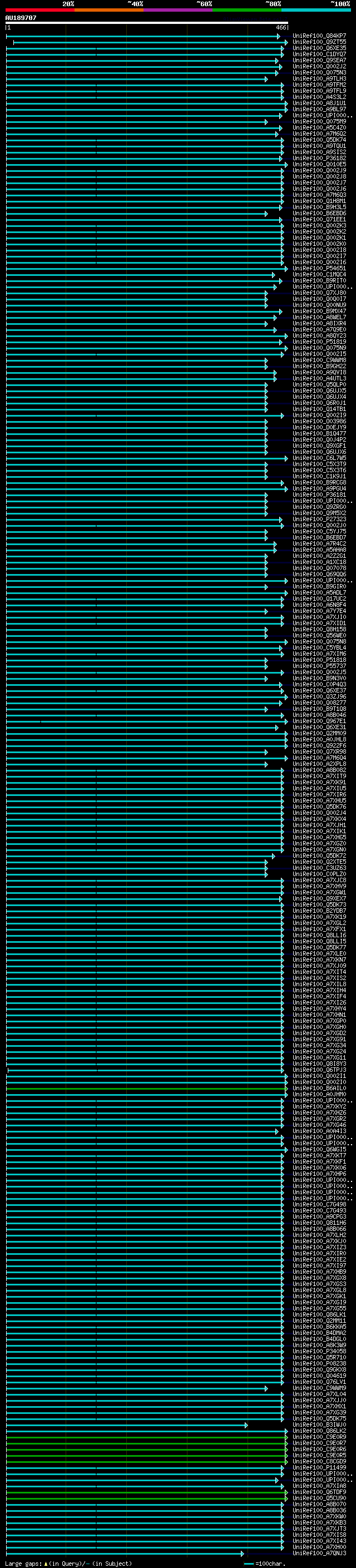356x1568 pixels.
Task: Click label UniRef100_Q002J2
Action: (319, 66)
